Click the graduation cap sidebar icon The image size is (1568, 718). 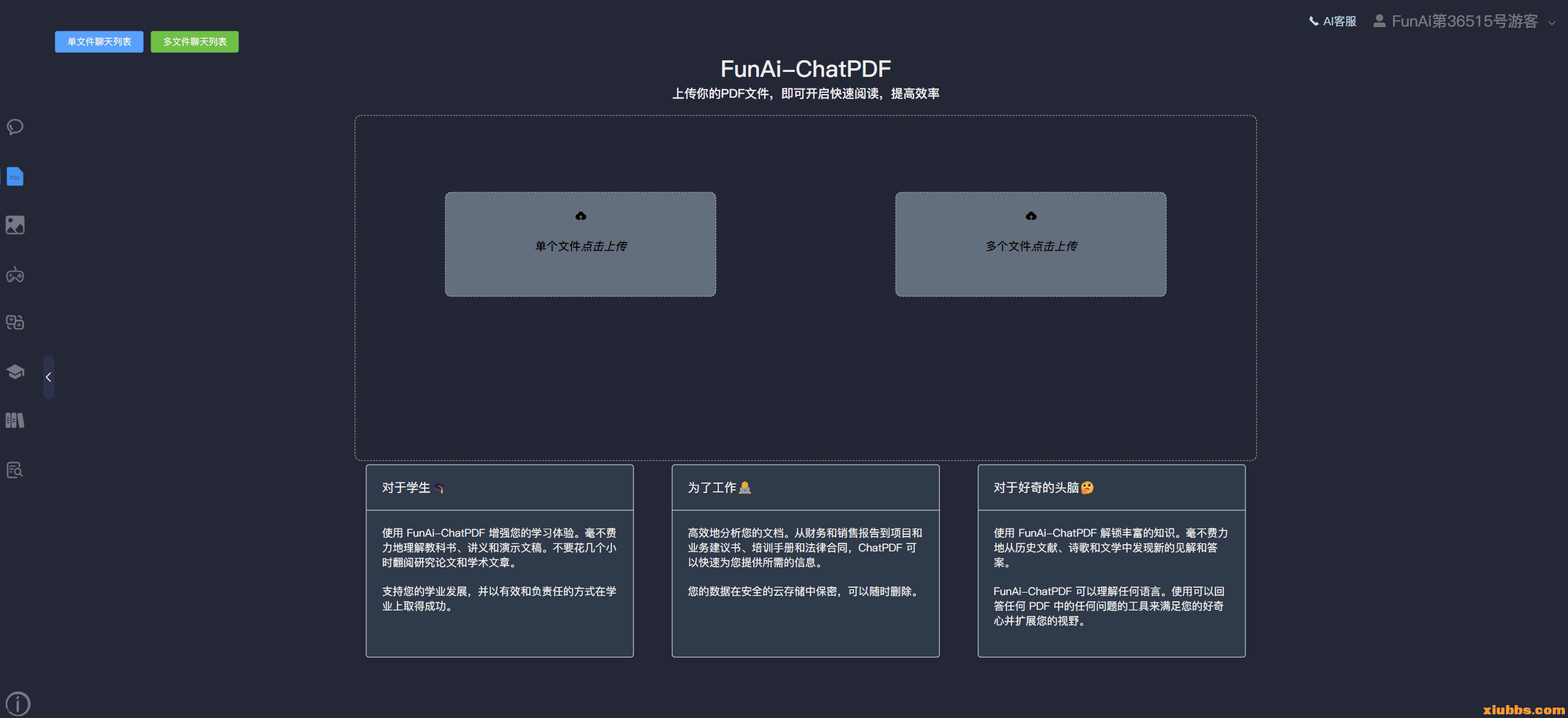(x=15, y=372)
